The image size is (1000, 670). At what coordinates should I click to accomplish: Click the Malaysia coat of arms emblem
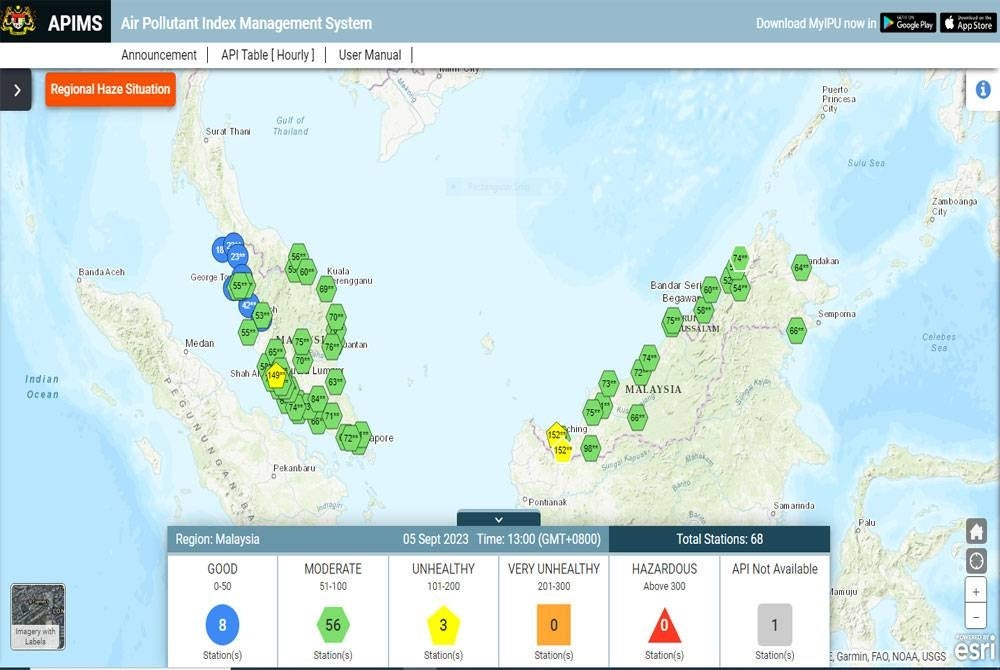coord(22,23)
